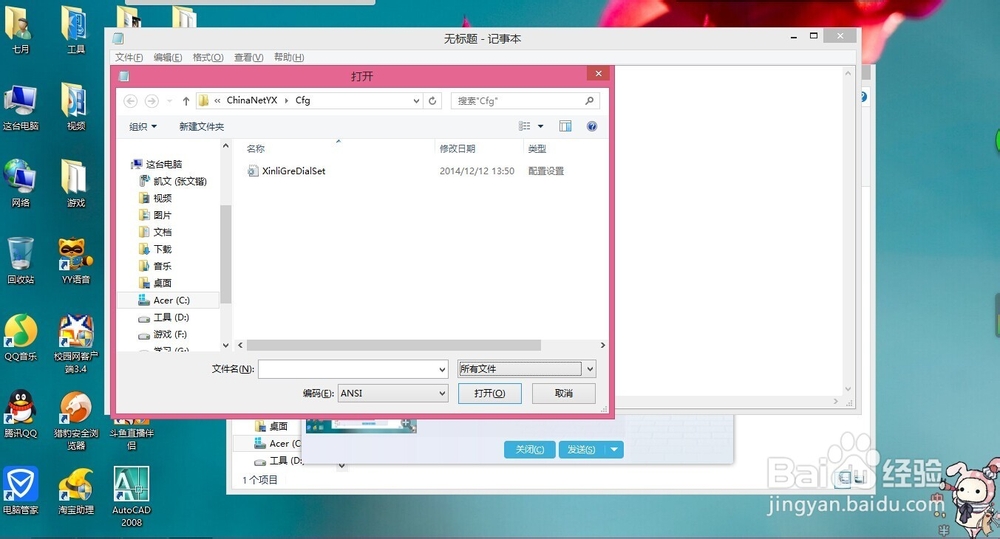Select the 猎豹安全浏览器 desktop icon

tap(75, 421)
